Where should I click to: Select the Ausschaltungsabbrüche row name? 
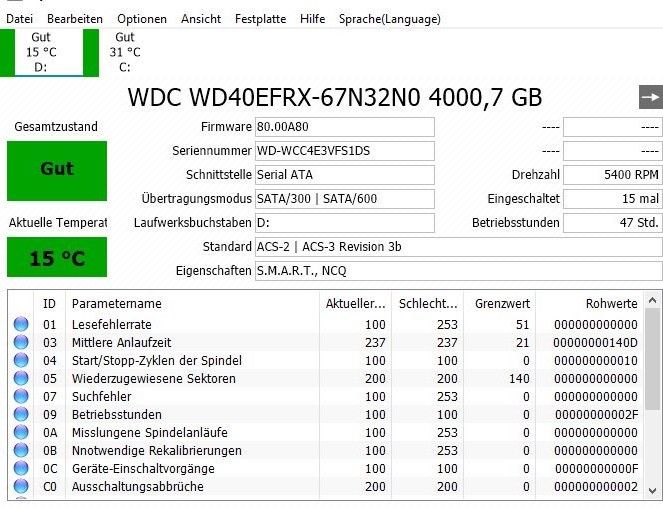[137, 487]
